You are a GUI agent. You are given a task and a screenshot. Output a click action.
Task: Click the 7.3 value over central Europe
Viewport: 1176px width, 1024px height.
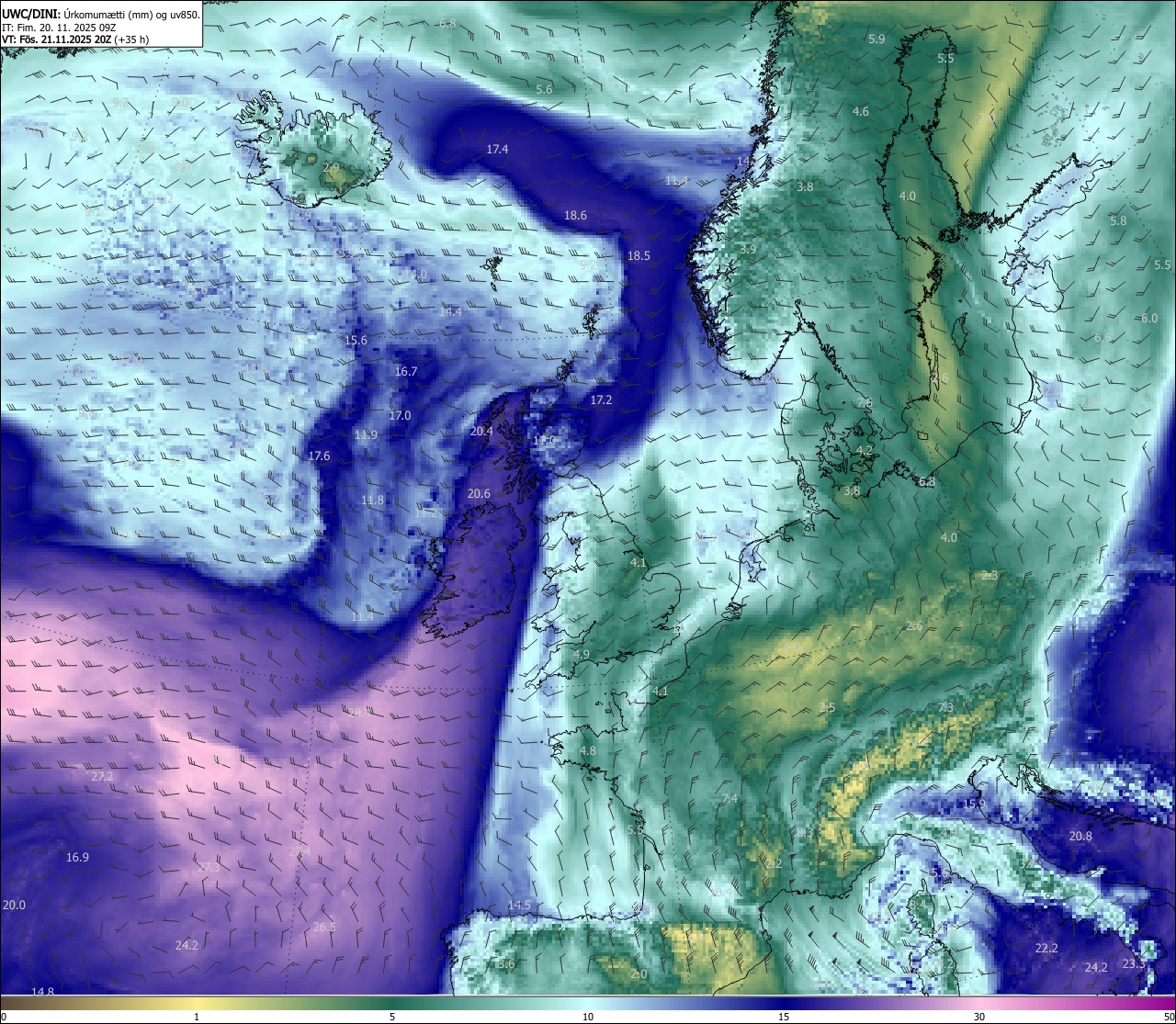click(946, 706)
